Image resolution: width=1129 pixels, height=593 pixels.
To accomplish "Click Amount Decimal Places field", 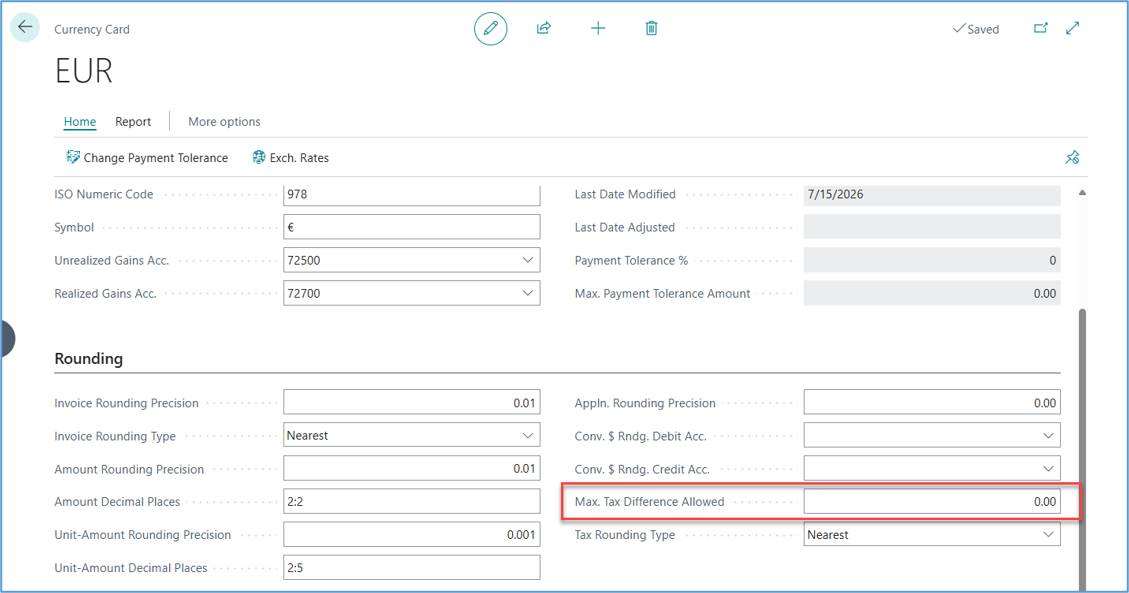I will [x=411, y=502].
